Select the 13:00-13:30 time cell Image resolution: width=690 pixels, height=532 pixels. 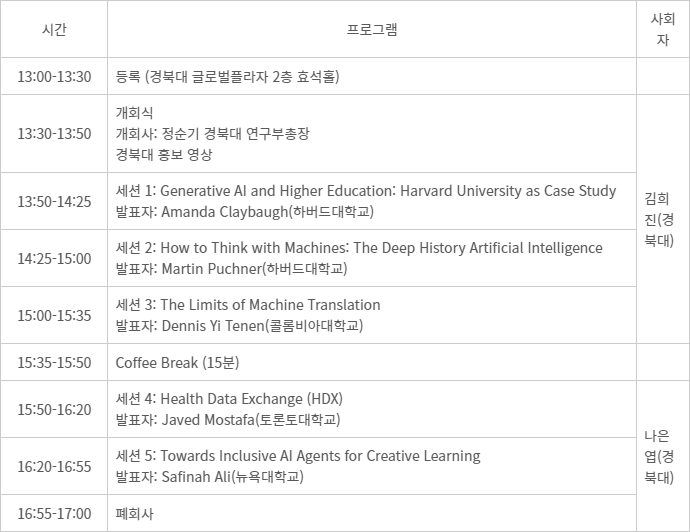pyautogui.click(x=54, y=76)
